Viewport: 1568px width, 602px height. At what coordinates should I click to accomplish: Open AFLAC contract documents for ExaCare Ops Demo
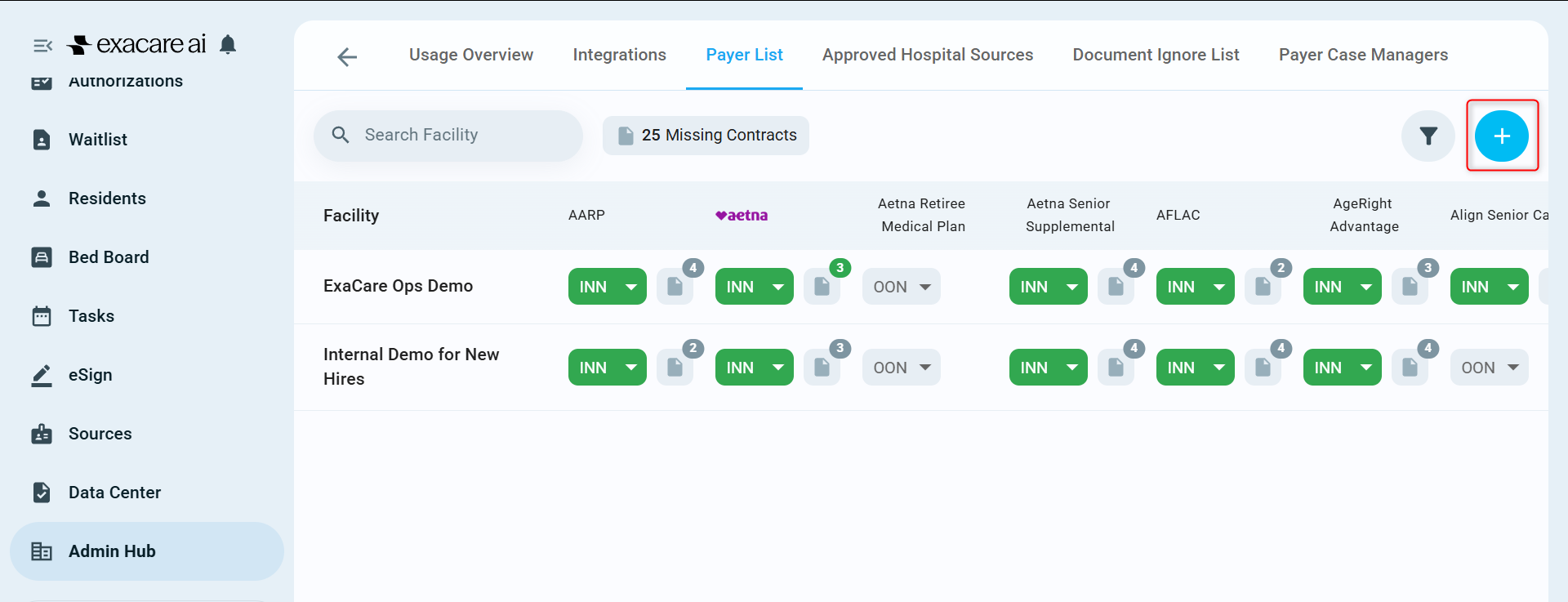click(x=1263, y=287)
